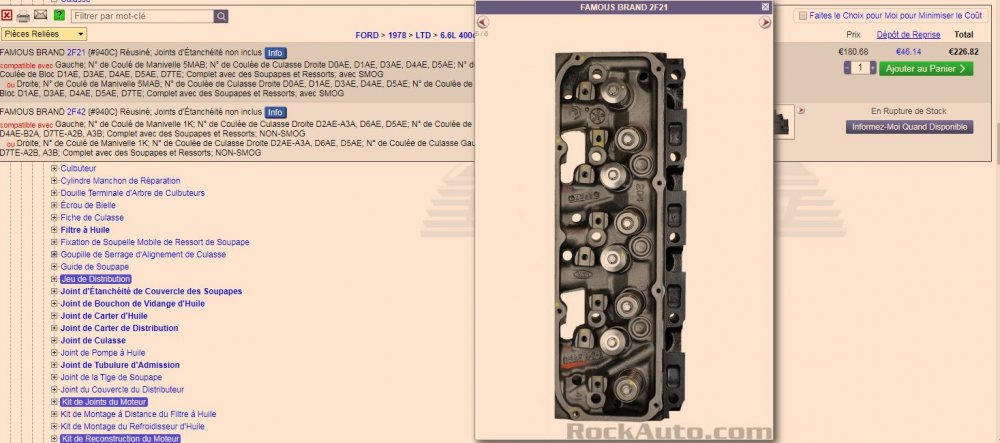Select the Jeu de Distribution label

[x=96, y=279]
